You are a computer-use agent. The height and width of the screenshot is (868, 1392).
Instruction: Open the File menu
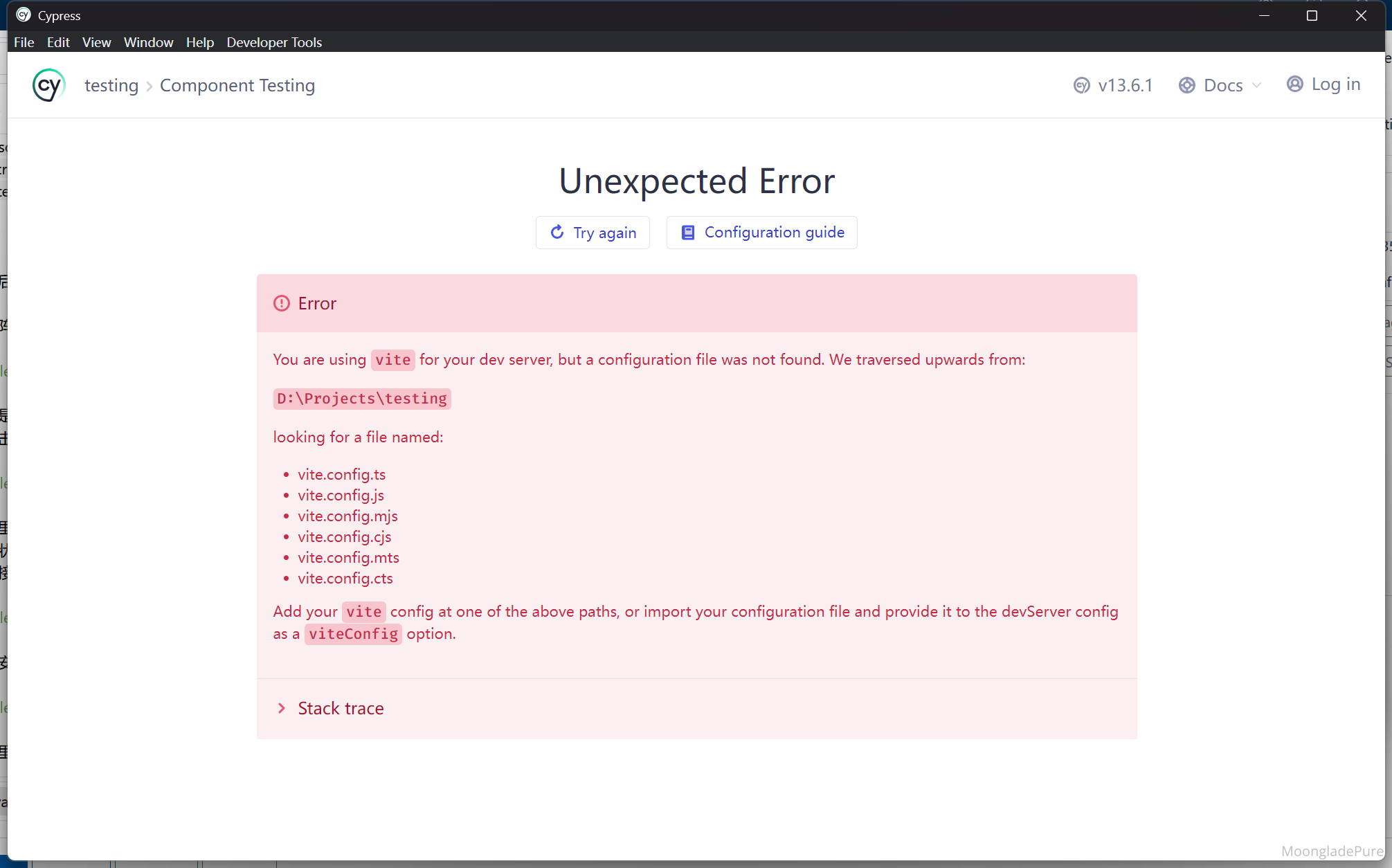(24, 42)
